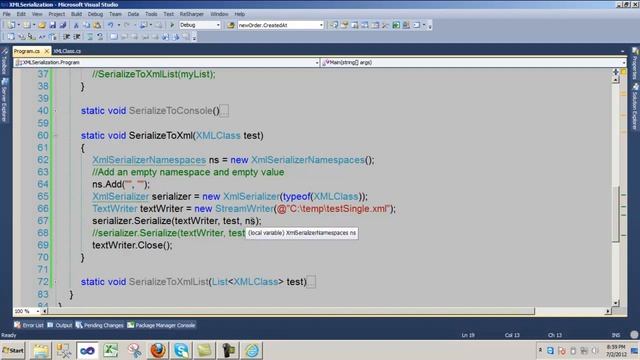640x360 pixels.
Task: Switch to the XMLClass.cs tab
Action: (67, 51)
